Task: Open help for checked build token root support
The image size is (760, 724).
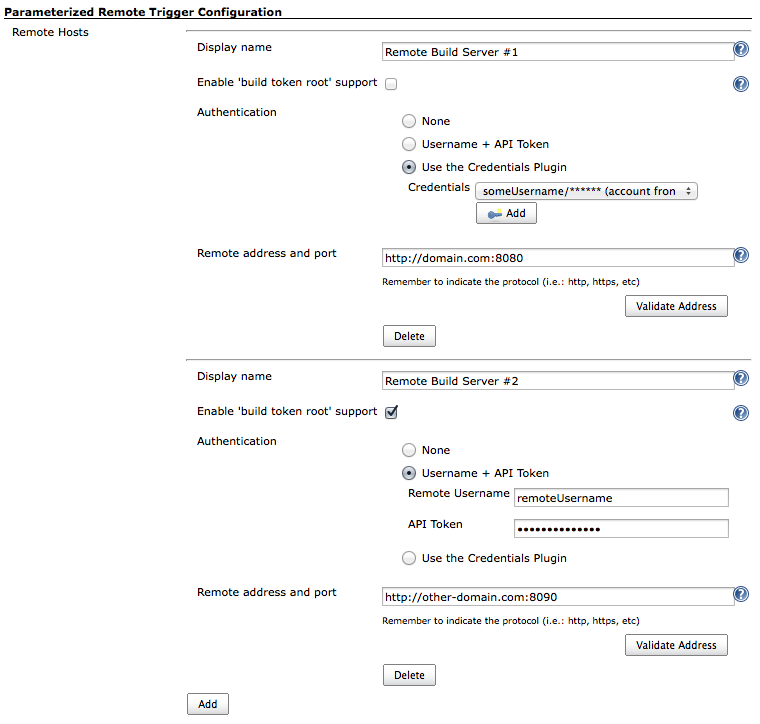Action: 741,413
